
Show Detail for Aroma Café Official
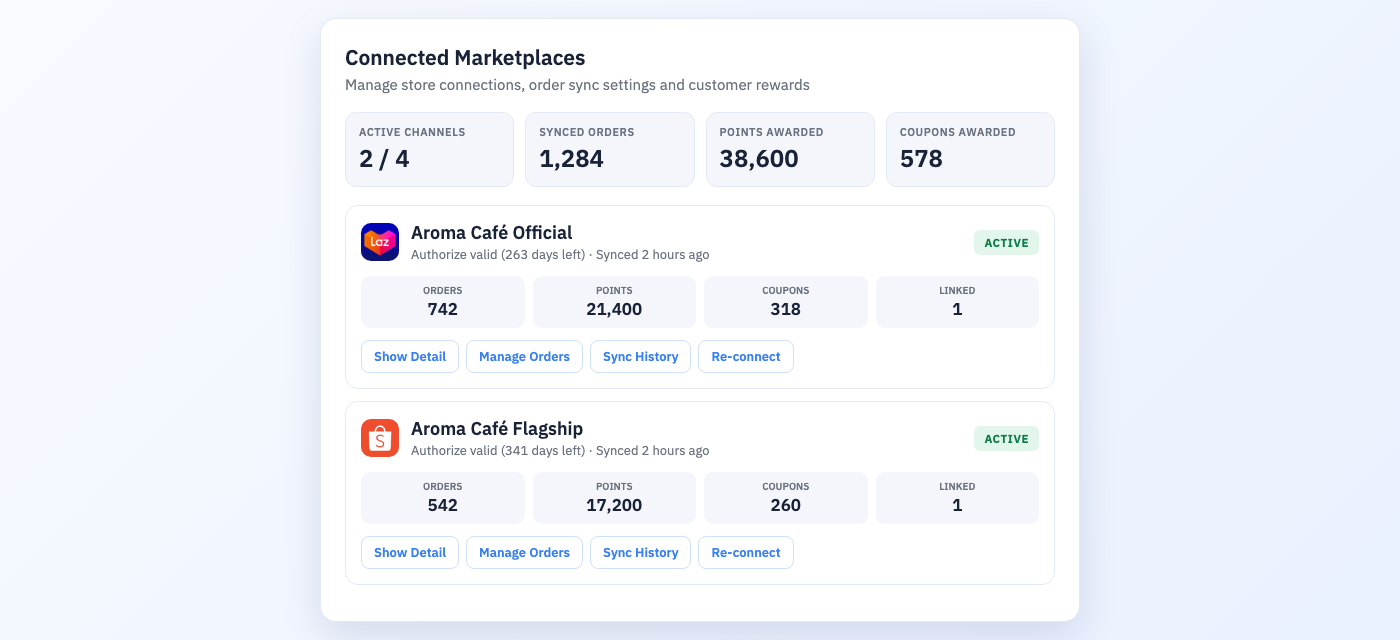410,357
